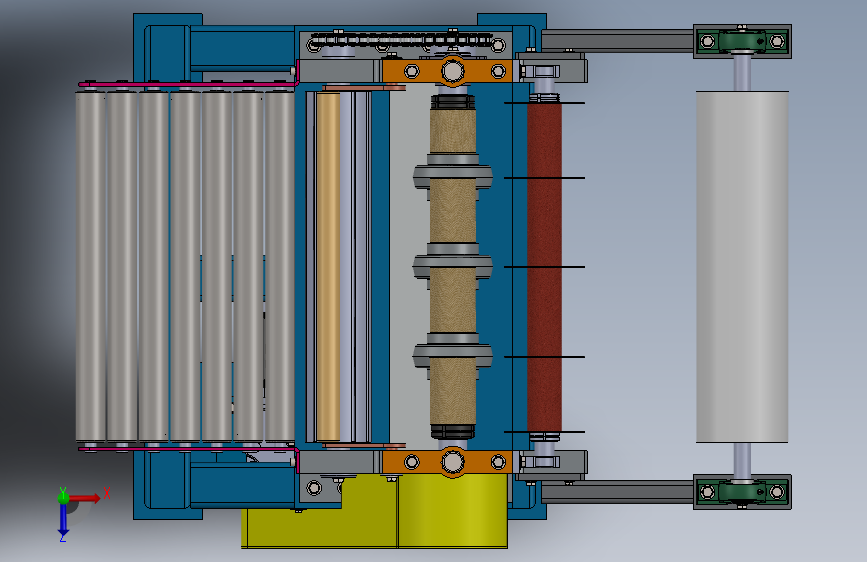Screen dimensions: 867x562
Task: Select the lower gray support arm on right
Action: tap(617, 491)
